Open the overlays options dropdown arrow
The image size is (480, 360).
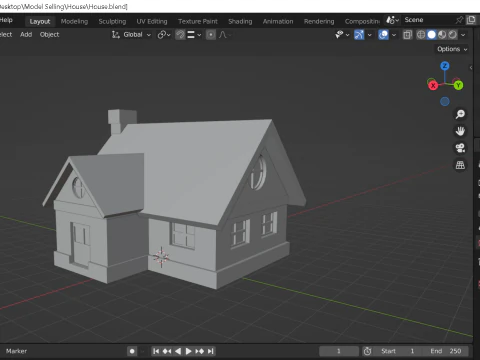pos(394,35)
